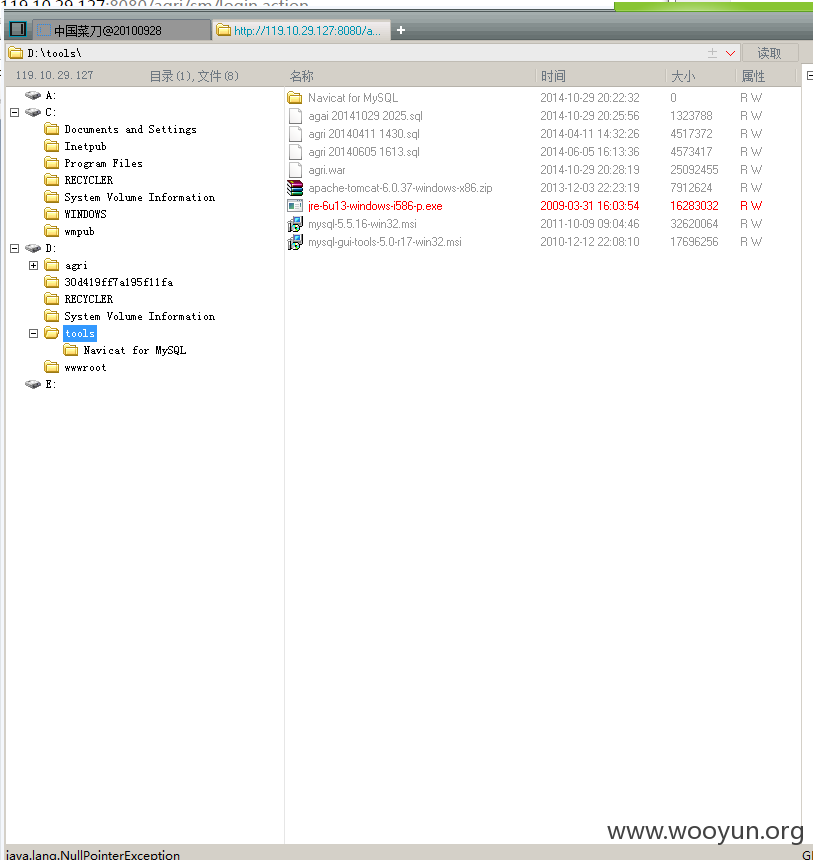The width and height of the screenshot is (813, 860).
Task: Open the path history dropdown arrow
Action: coord(730,53)
